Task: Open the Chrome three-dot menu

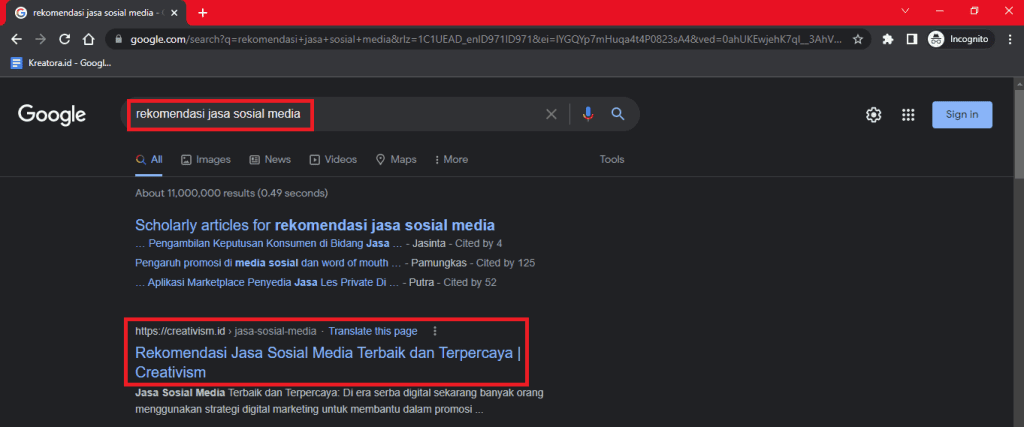Action: [x=1008, y=39]
